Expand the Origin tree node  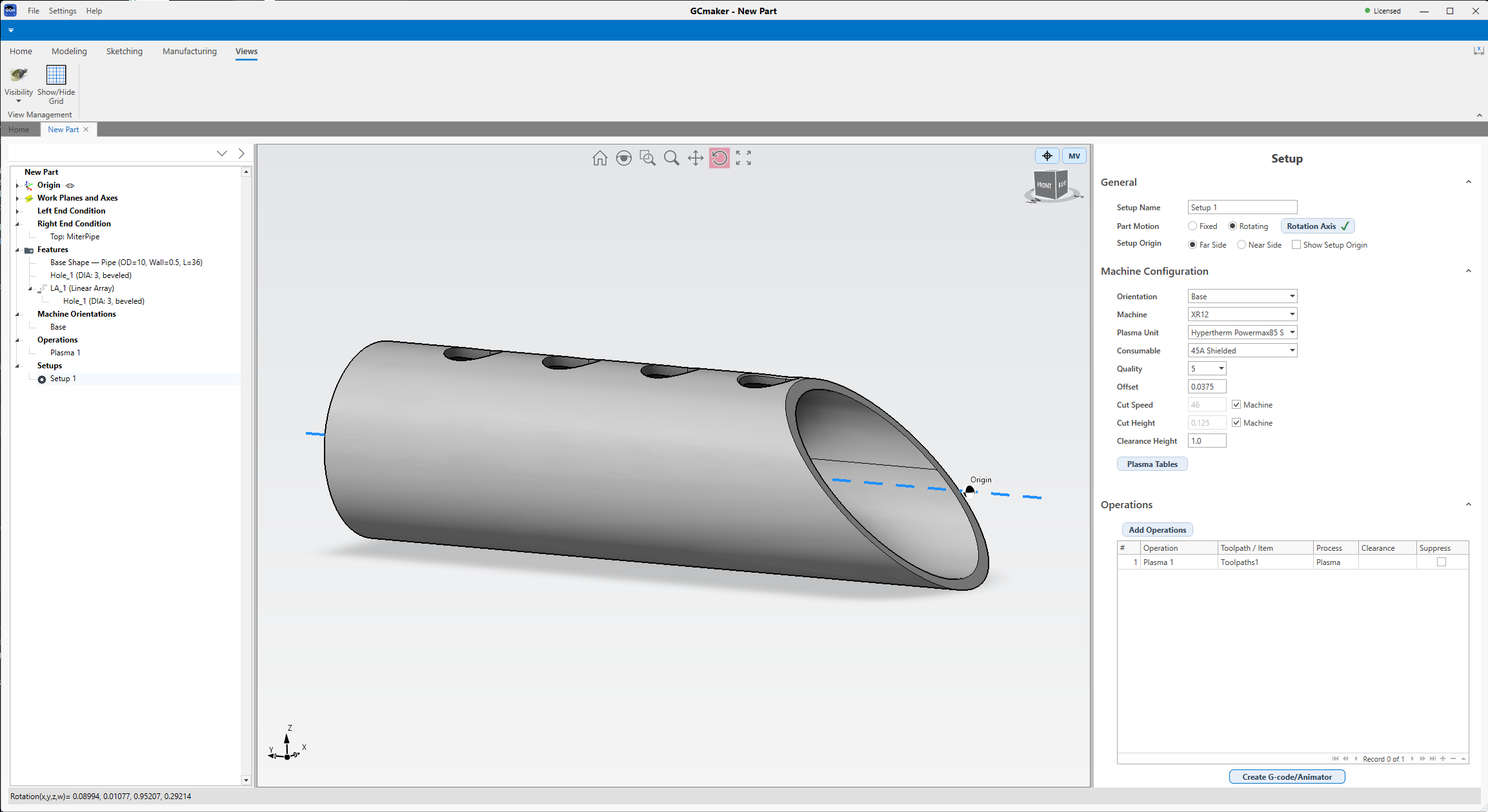[17, 186]
